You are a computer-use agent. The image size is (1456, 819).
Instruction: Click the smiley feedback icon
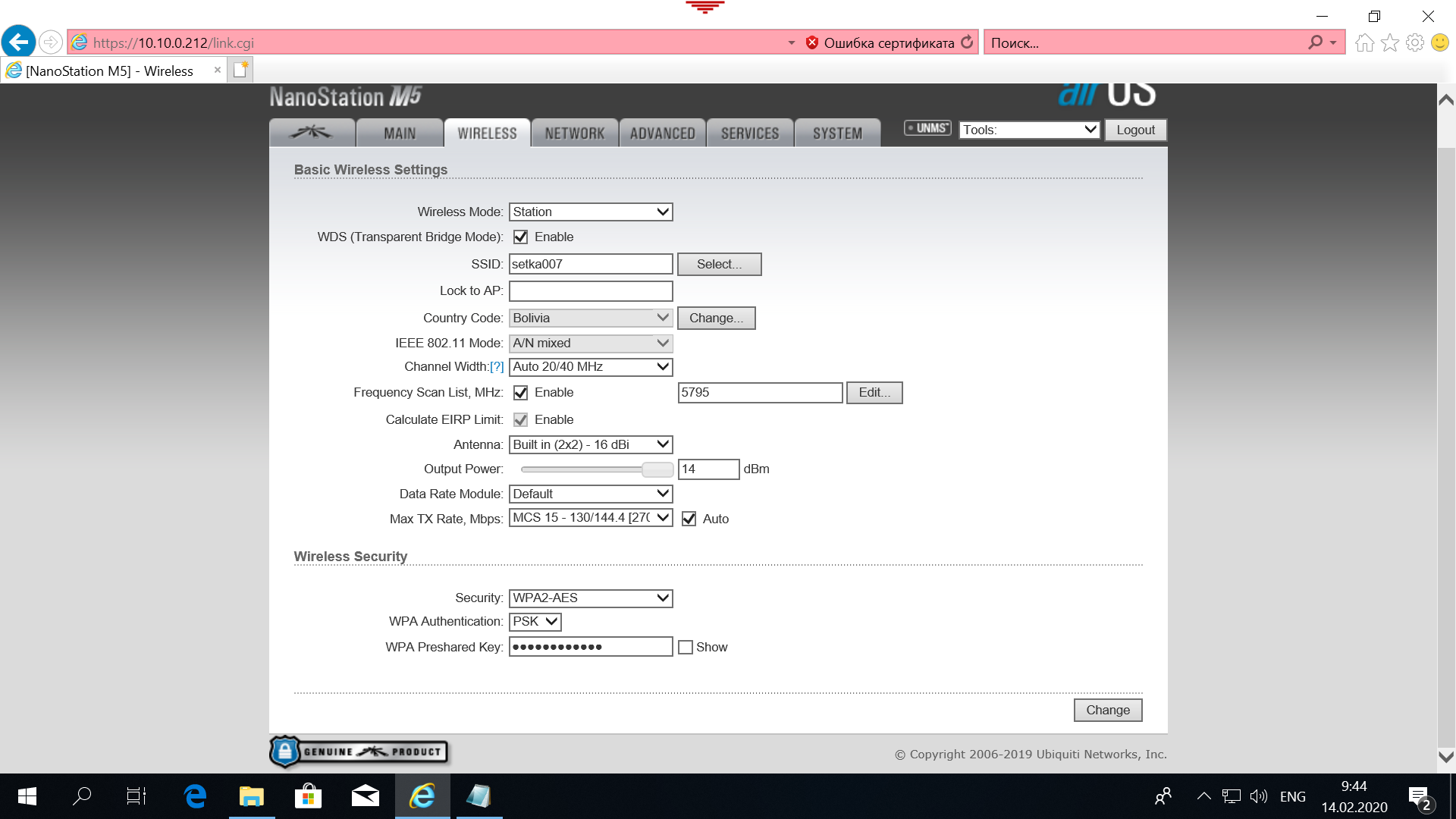[1440, 42]
